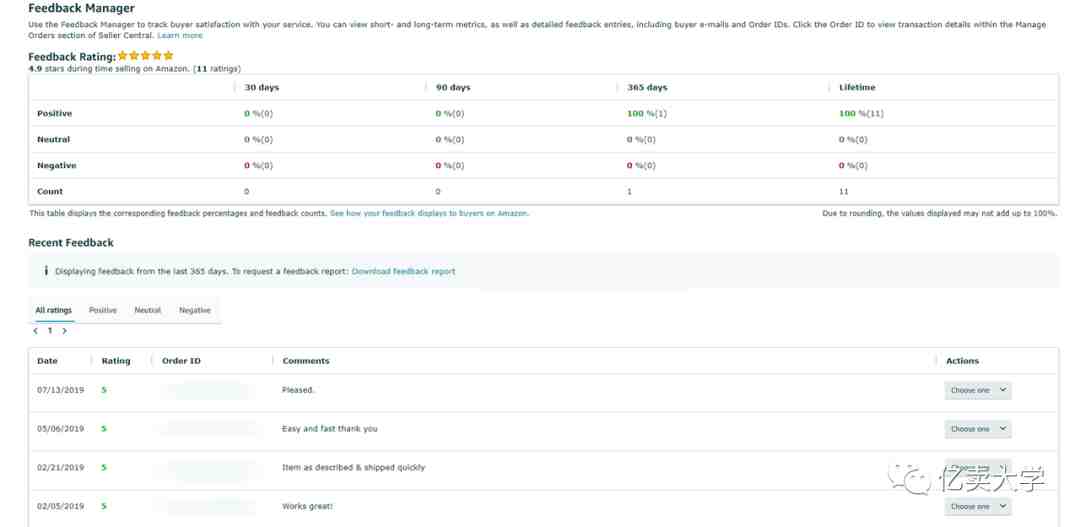Click the Feedback Manager heading

coord(81,9)
